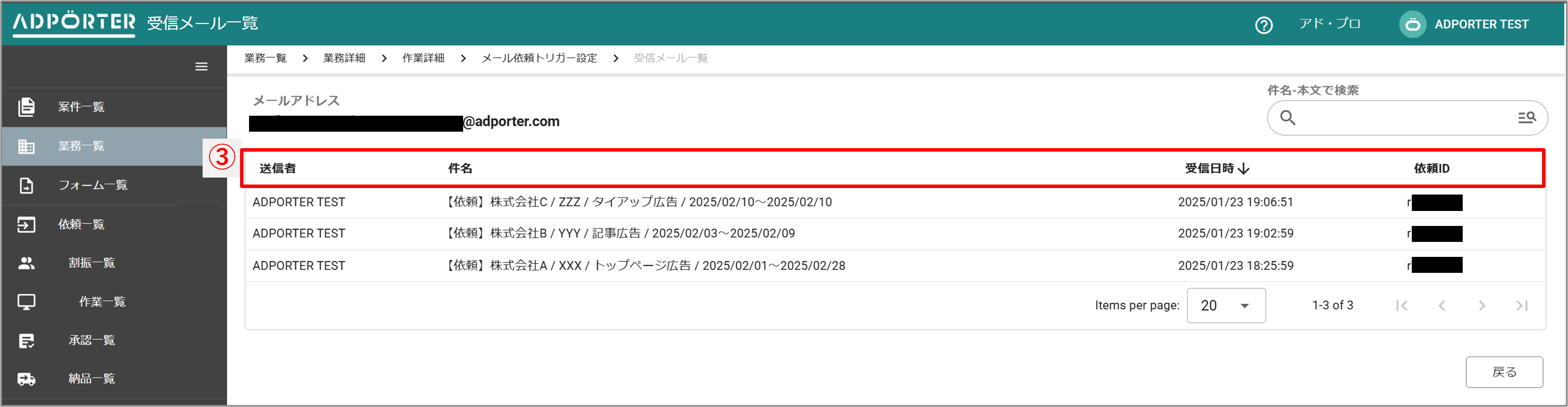Image resolution: width=1568 pixels, height=407 pixels.
Task: Open the help question mark icon
Action: [x=1264, y=25]
